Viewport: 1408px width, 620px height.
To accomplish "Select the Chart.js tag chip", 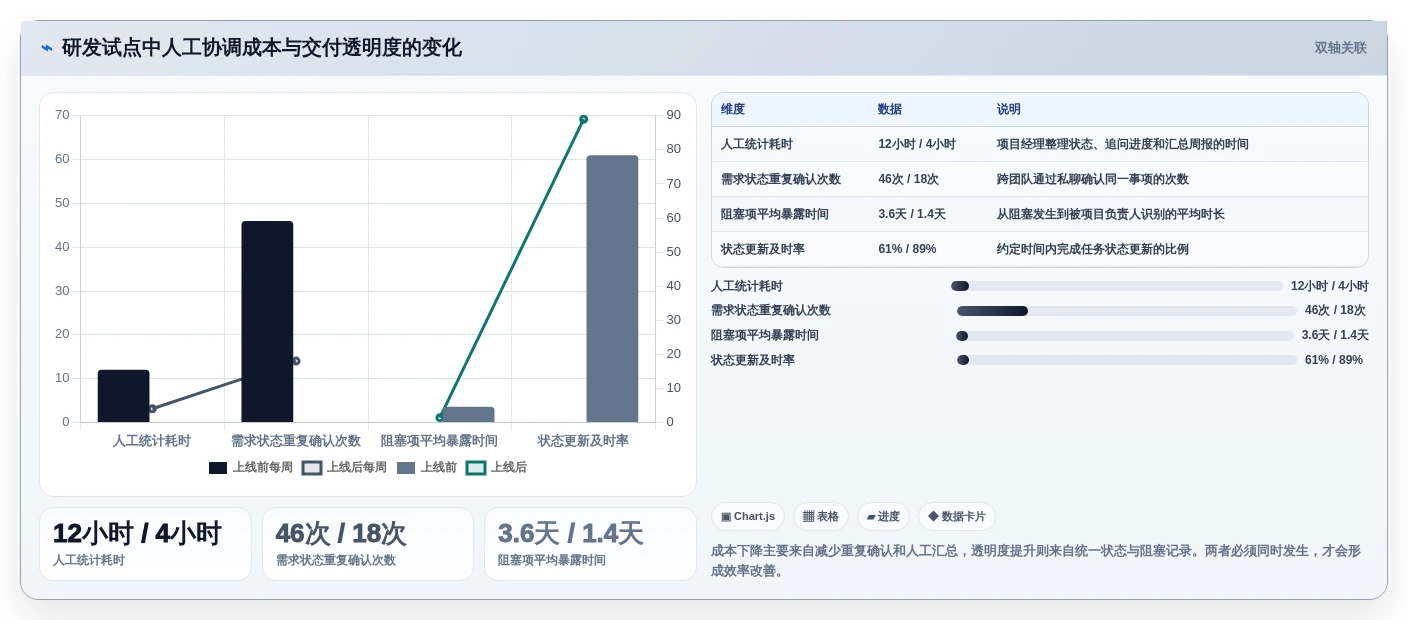I will (748, 517).
